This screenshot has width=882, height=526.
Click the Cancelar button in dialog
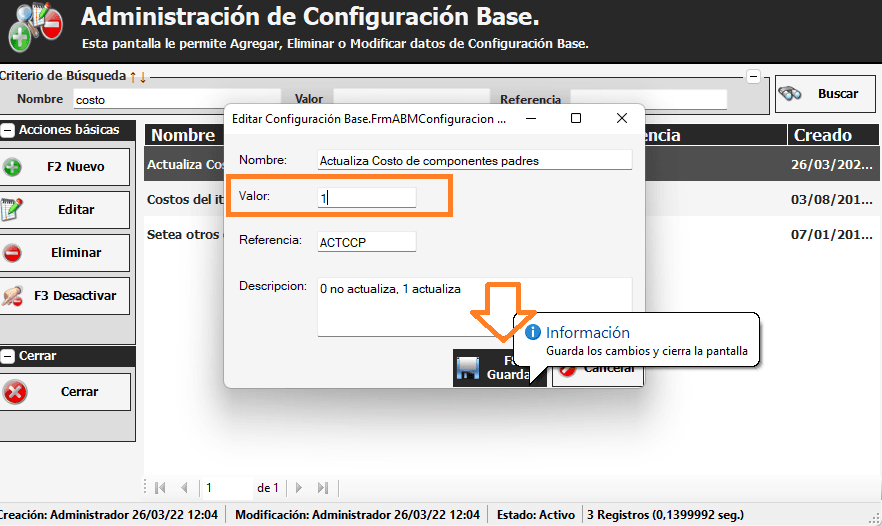click(x=600, y=369)
